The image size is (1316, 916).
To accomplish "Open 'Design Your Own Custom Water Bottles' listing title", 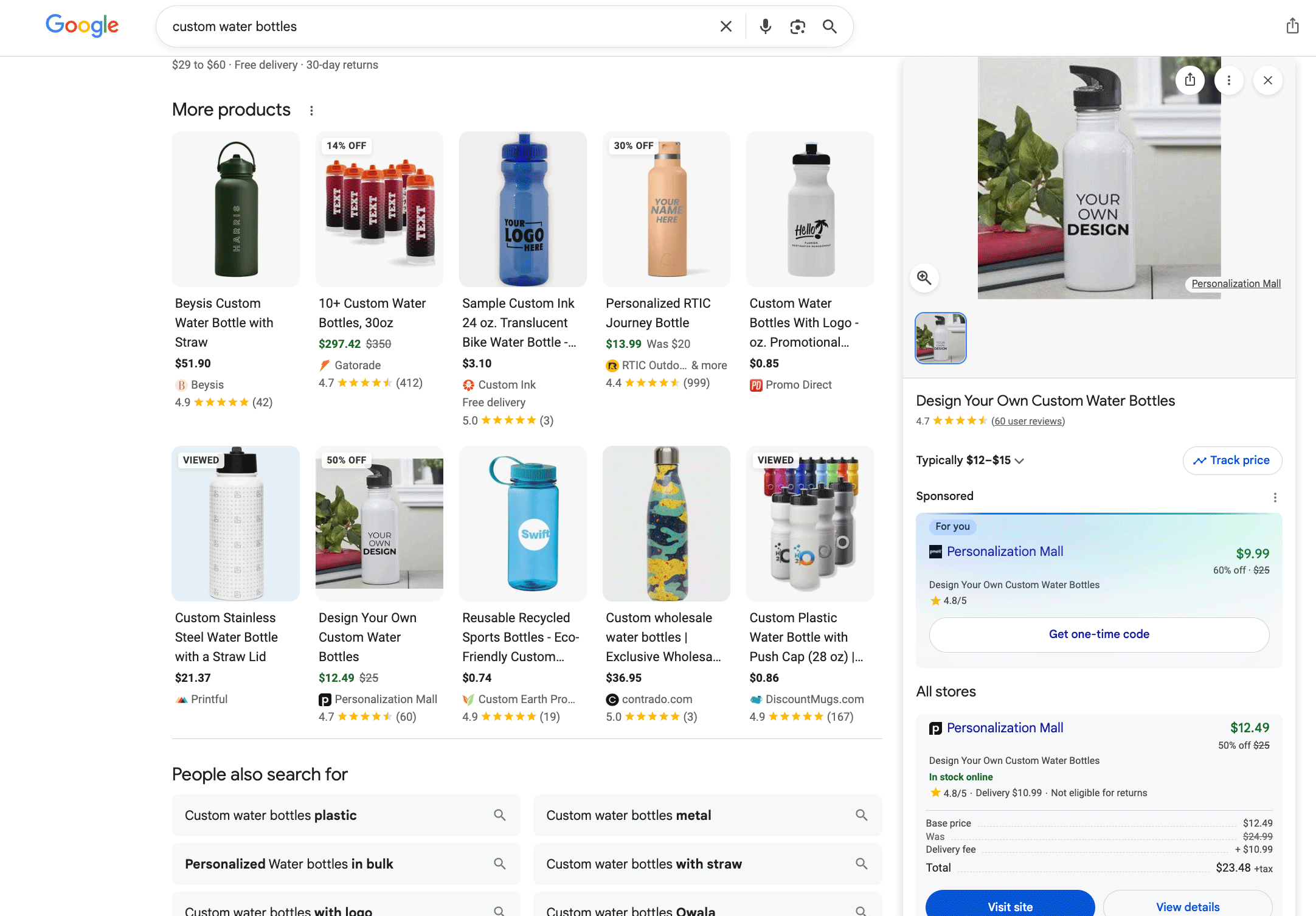I will coord(367,637).
